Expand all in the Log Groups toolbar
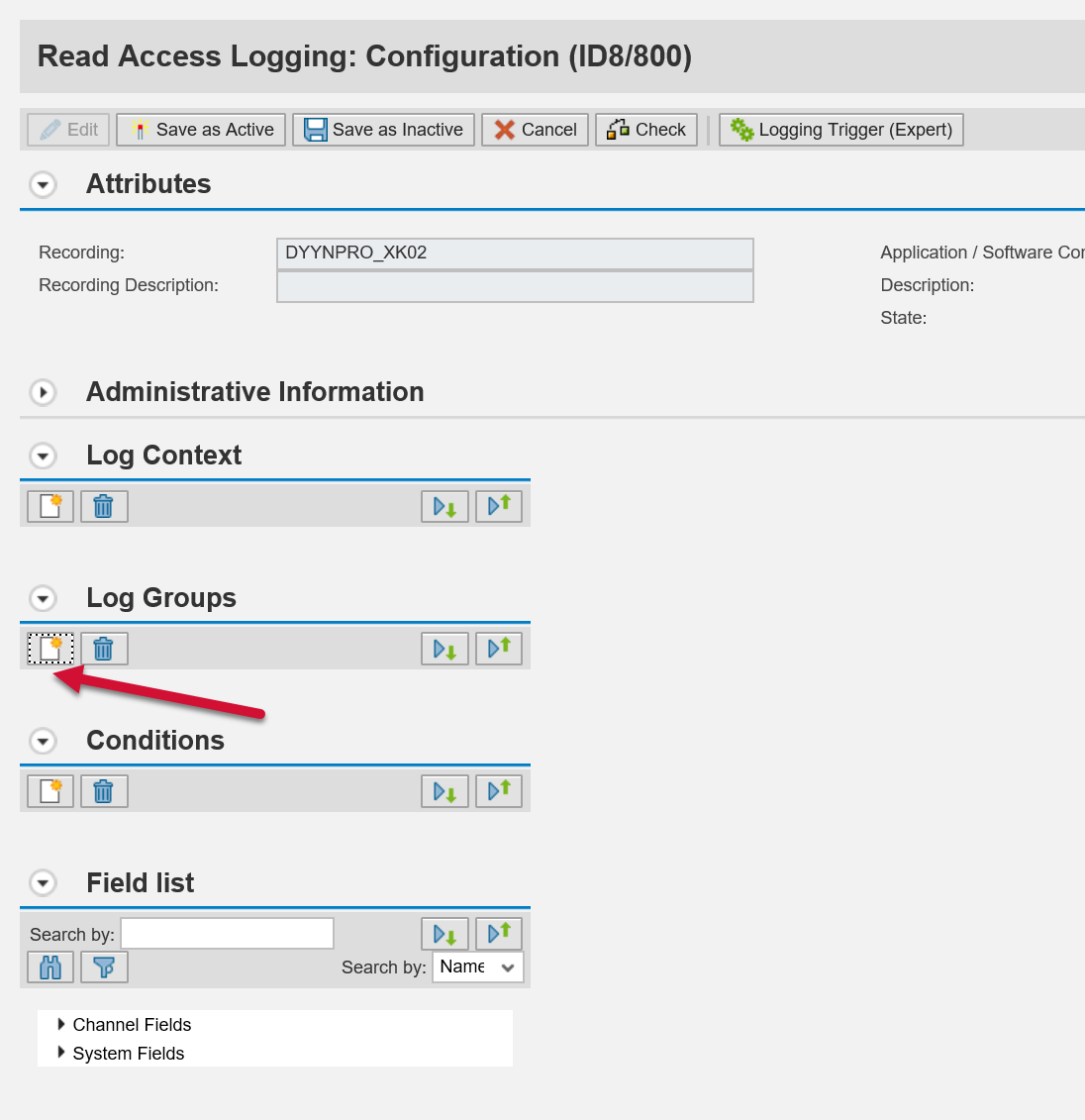Image resolution: width=1085 pixels, height=1120 pixels. pyautogui.click(x=444, y=649)
